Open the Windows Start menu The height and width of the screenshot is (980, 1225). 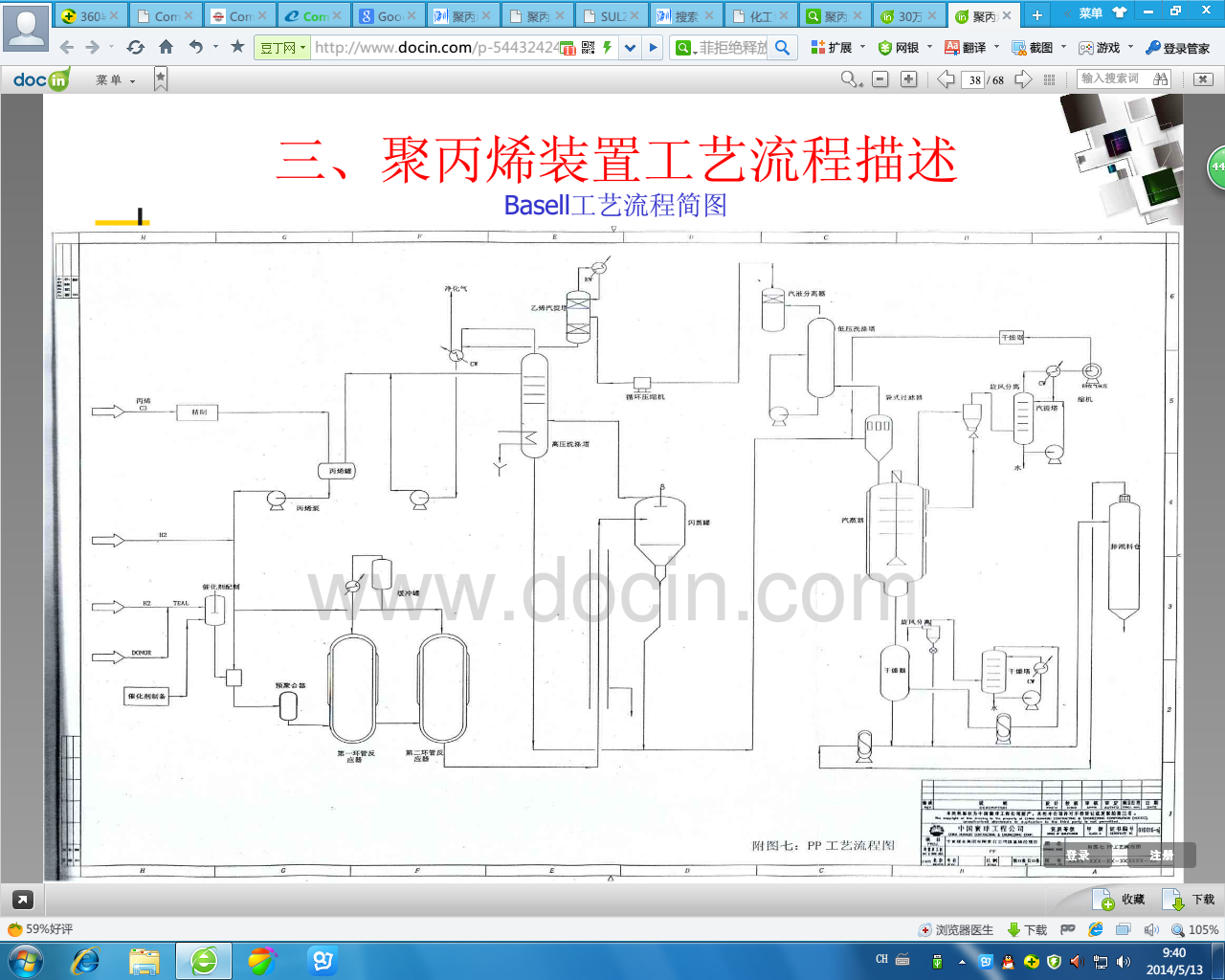pyautogui.click(x=24, y=961)
